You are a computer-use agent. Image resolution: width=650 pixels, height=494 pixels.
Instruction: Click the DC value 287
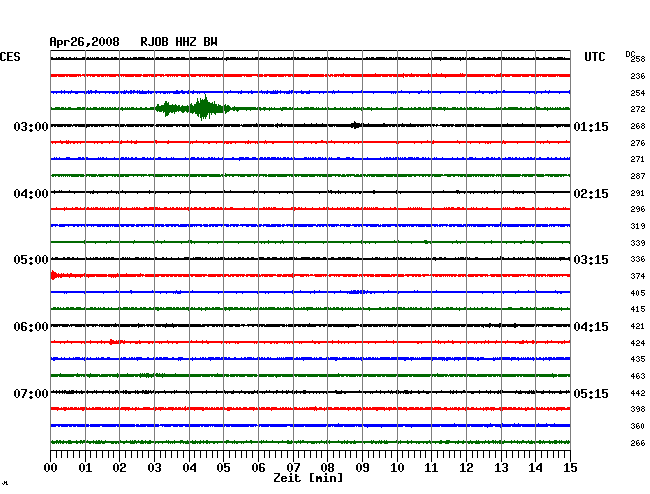638,176
